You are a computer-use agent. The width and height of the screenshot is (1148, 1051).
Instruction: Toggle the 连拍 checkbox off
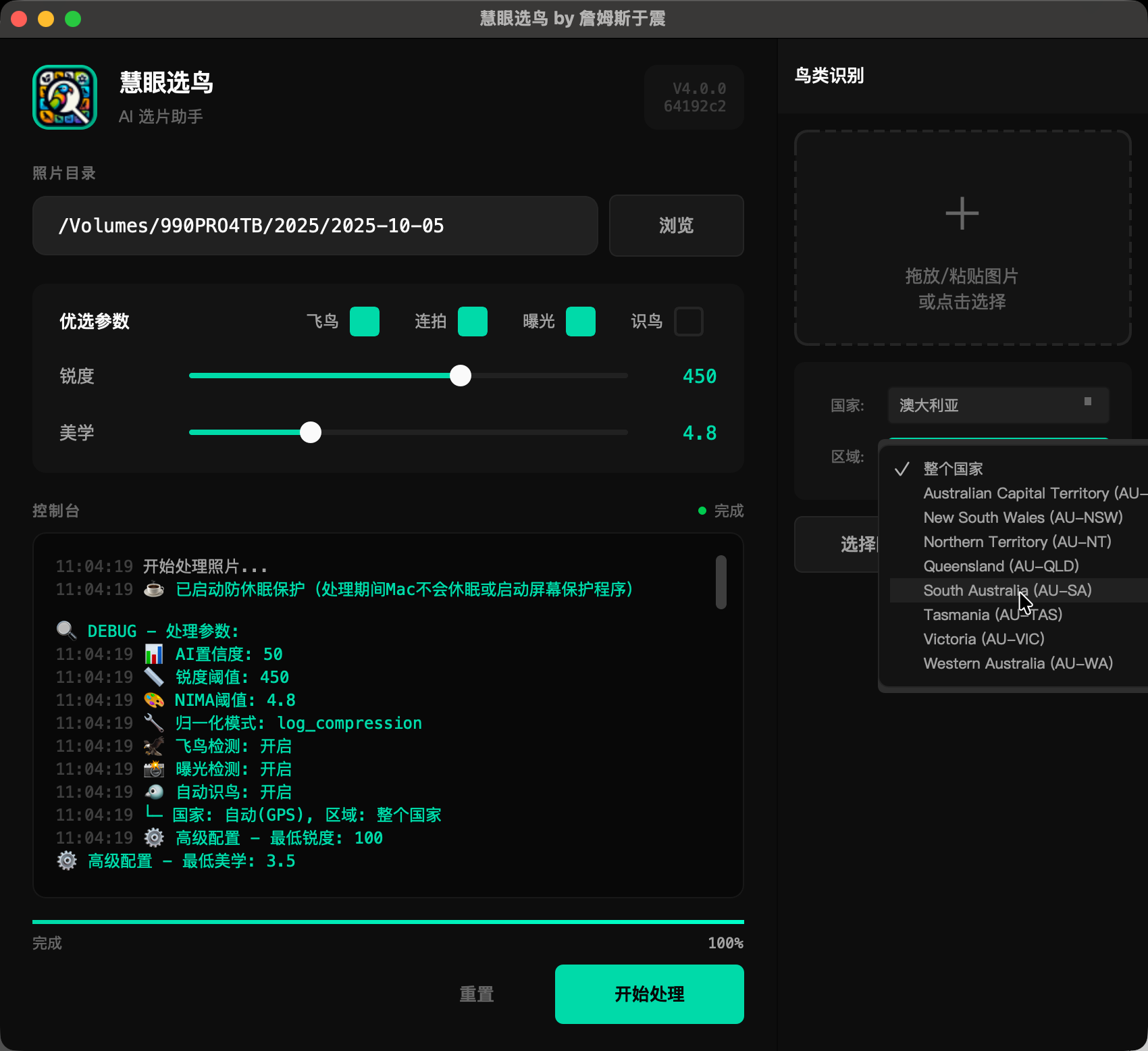pyautogui.click(x=473, y=322)
